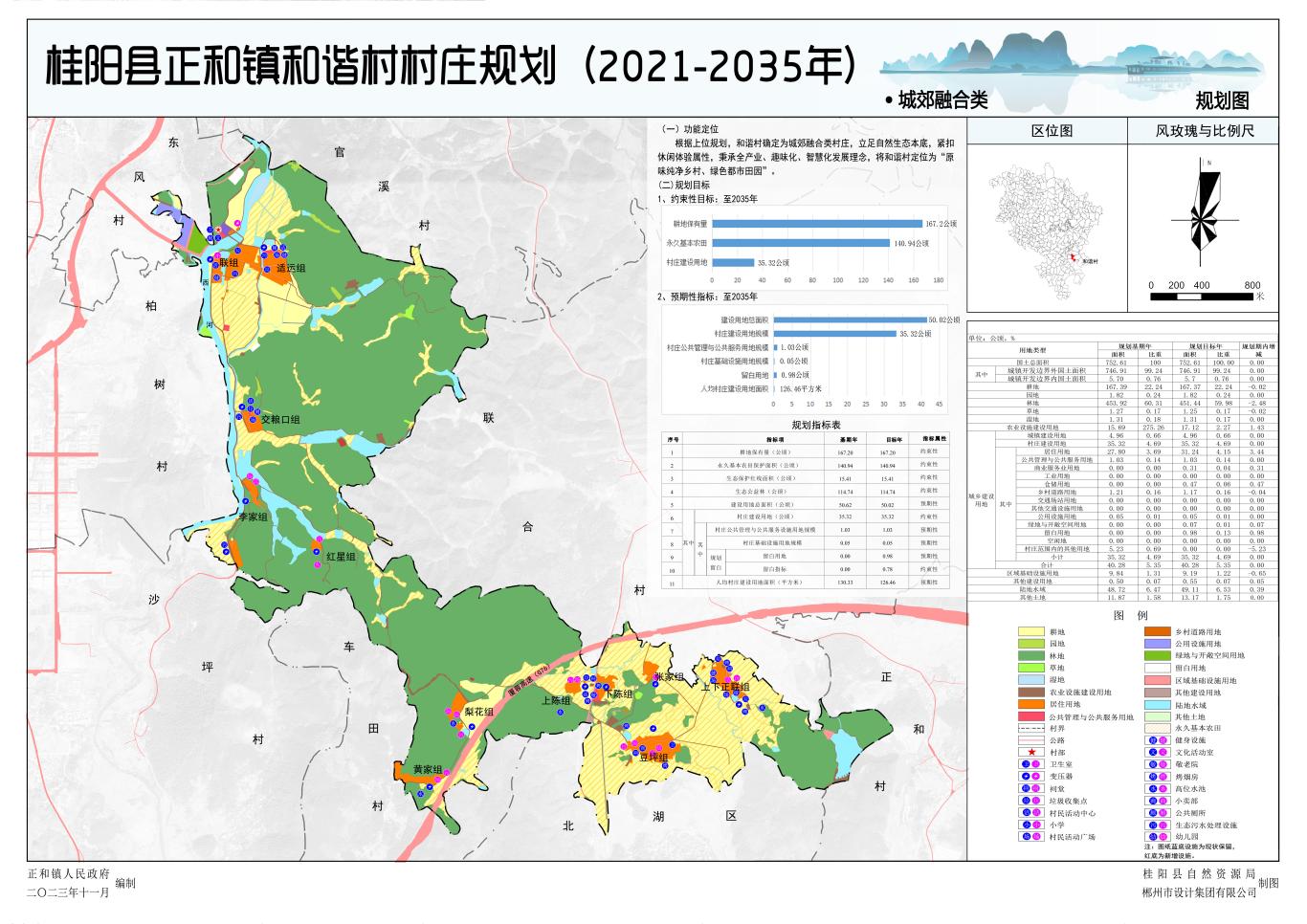Click the 敬老院 legend icon pair
This screenshot has height=924, width=1307.
(1158, 764)
